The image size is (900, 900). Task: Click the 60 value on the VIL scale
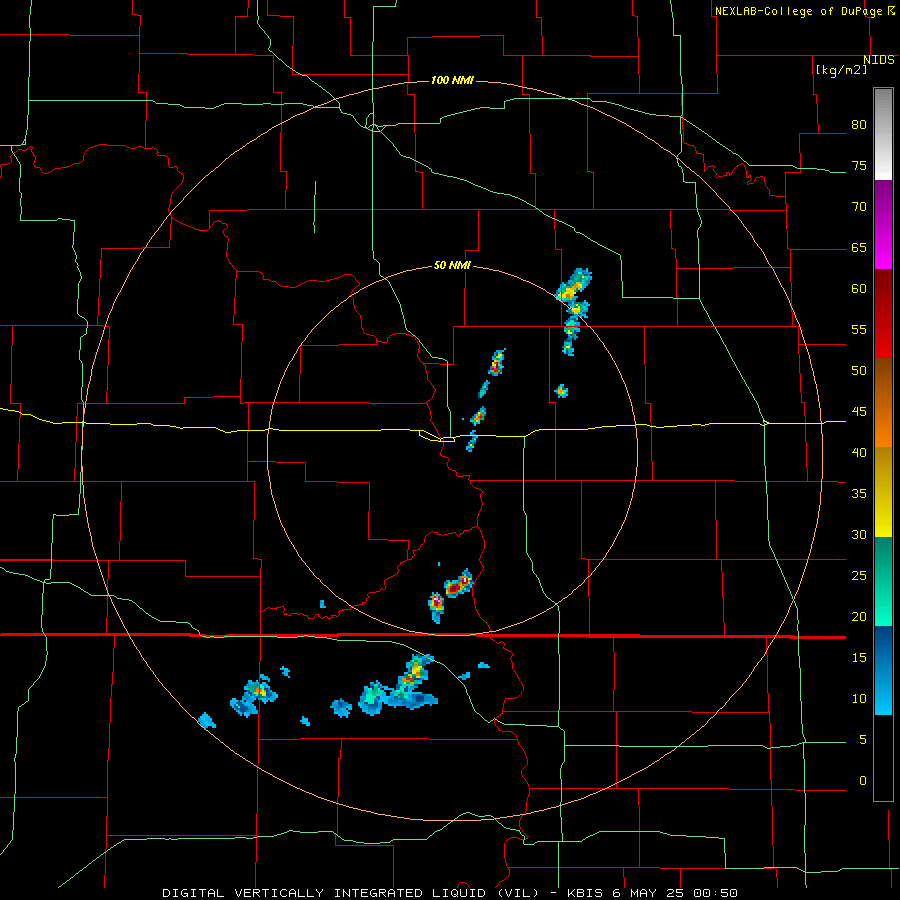(x=859, y=289)
